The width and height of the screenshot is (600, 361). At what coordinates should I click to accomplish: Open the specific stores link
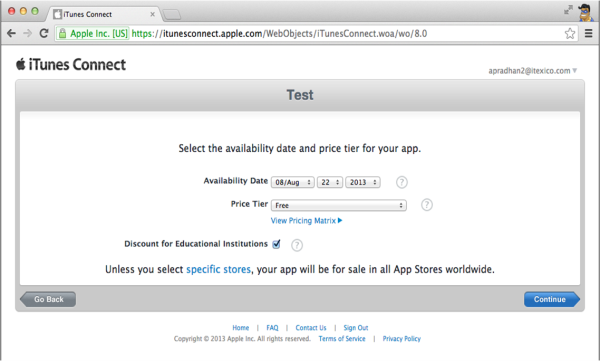coord(218,270)
